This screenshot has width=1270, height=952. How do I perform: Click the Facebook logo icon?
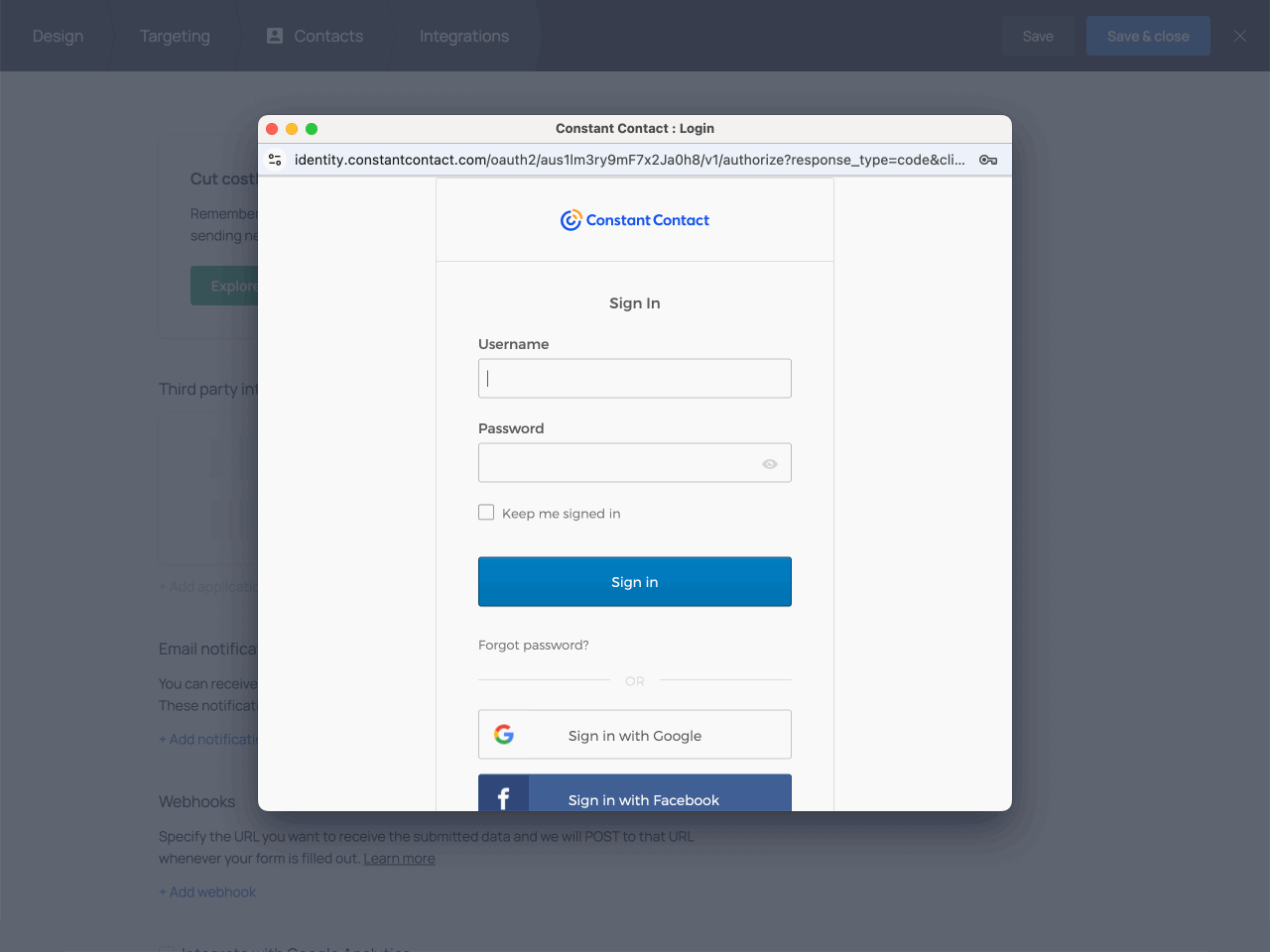point(504,796)
